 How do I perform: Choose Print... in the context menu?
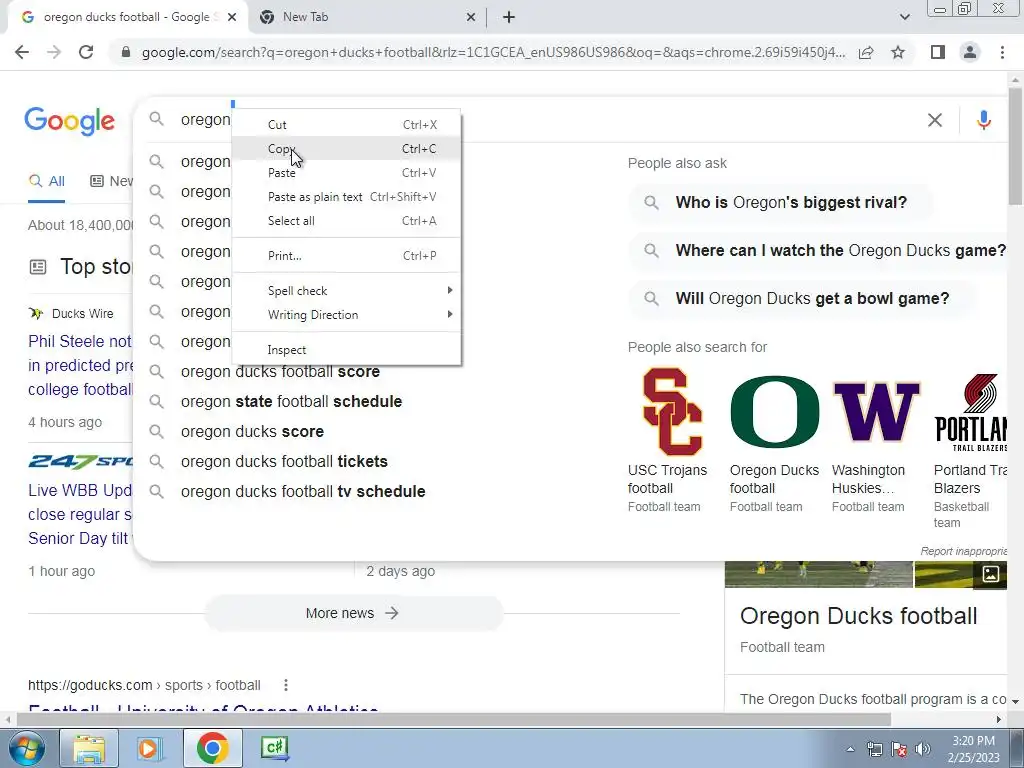coord(346,255)
